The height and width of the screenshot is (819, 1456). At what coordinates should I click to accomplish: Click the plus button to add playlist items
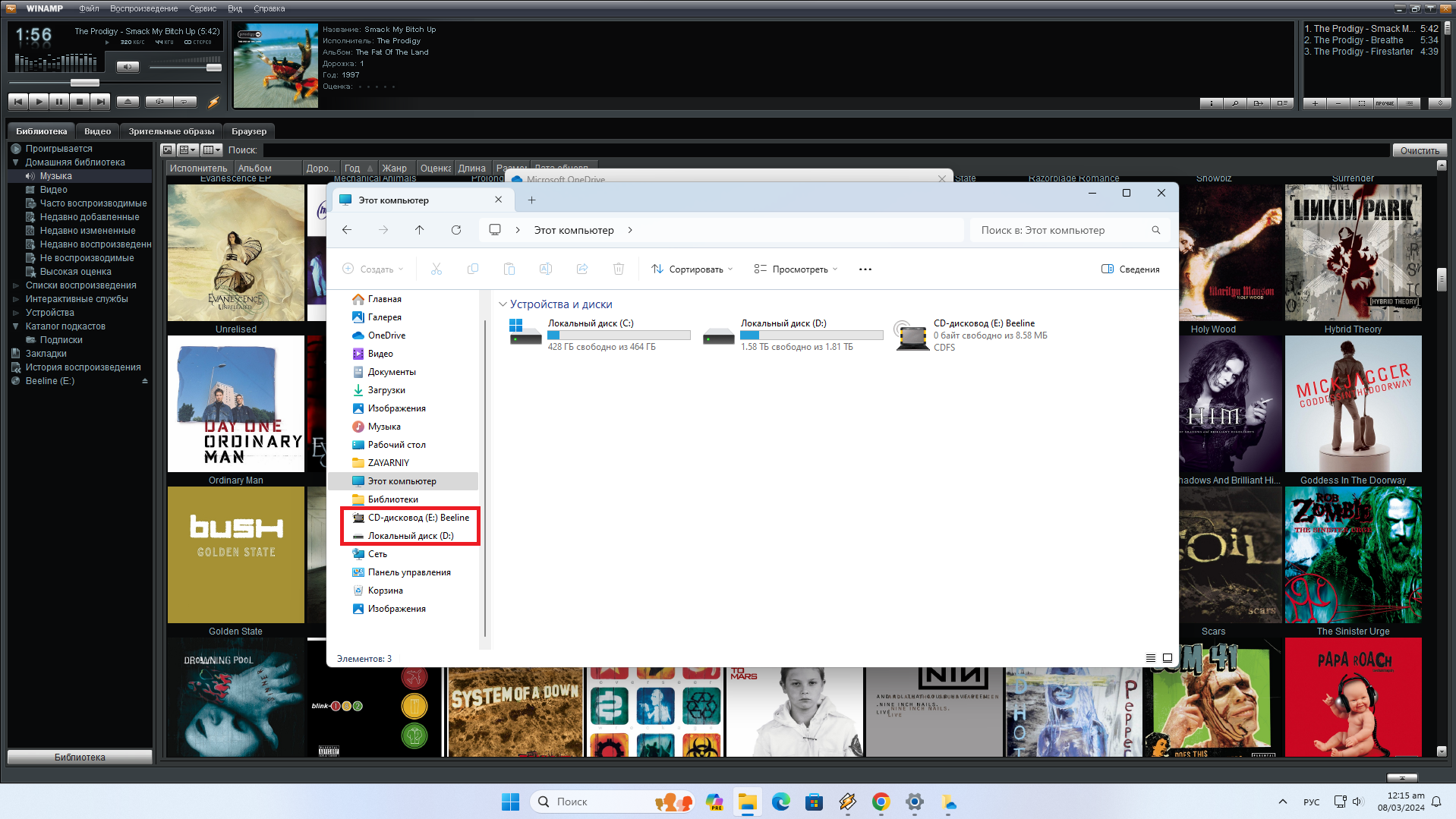click(1315, 103)
